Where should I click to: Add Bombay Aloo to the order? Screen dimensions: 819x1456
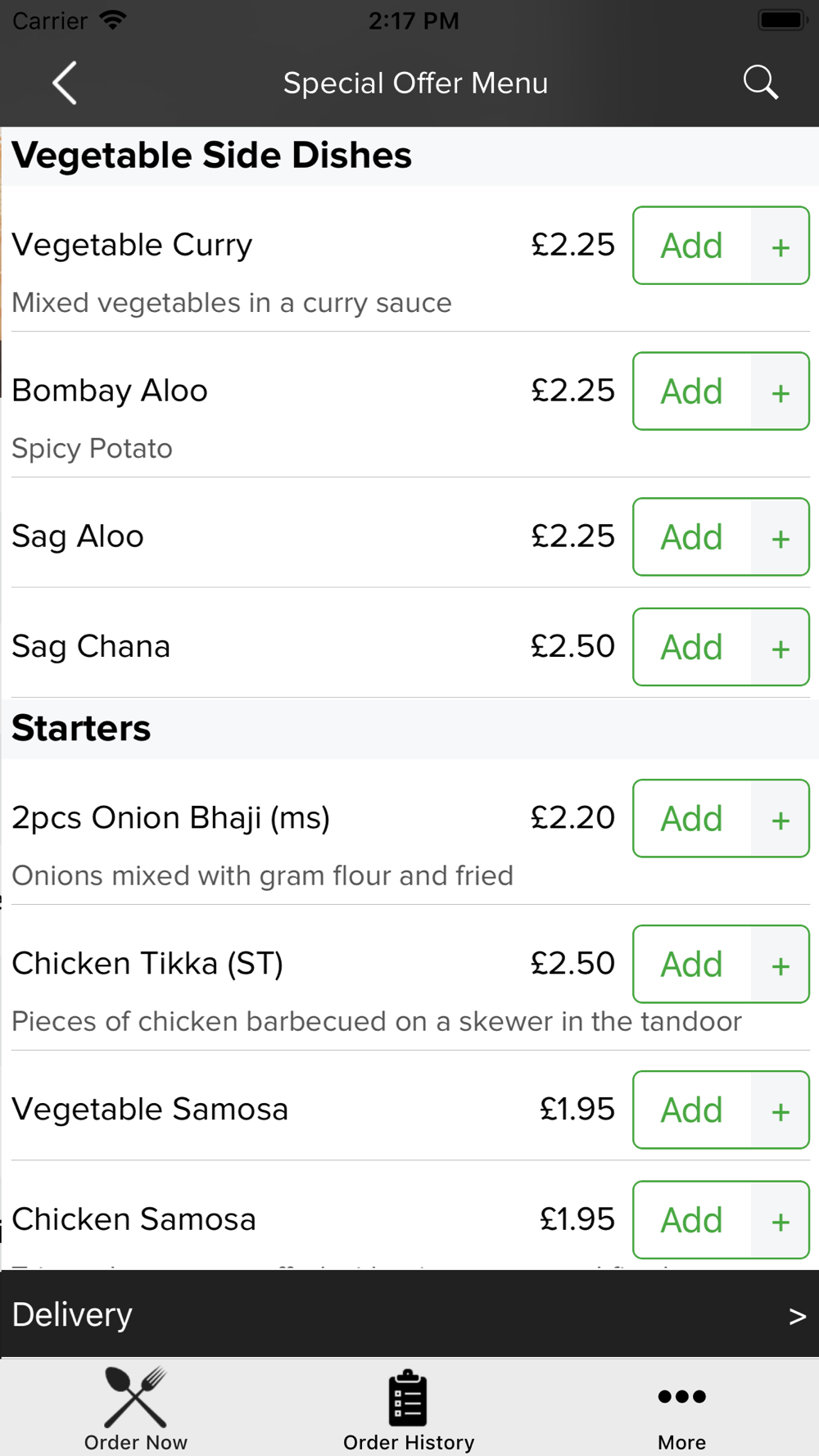[692, 391]
